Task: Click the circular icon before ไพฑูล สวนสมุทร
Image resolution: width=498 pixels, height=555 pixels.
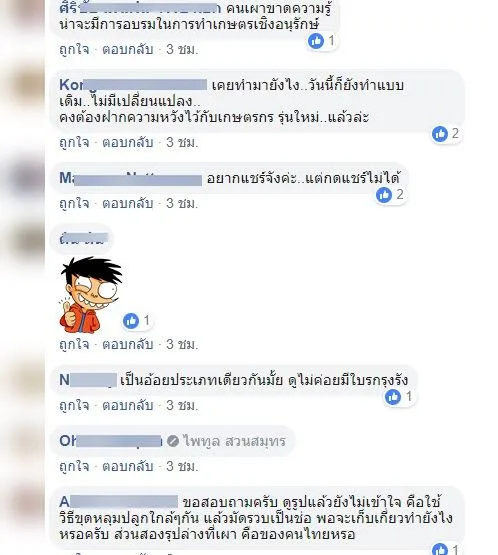Action: pyautogui.click(x=173, y=441)
